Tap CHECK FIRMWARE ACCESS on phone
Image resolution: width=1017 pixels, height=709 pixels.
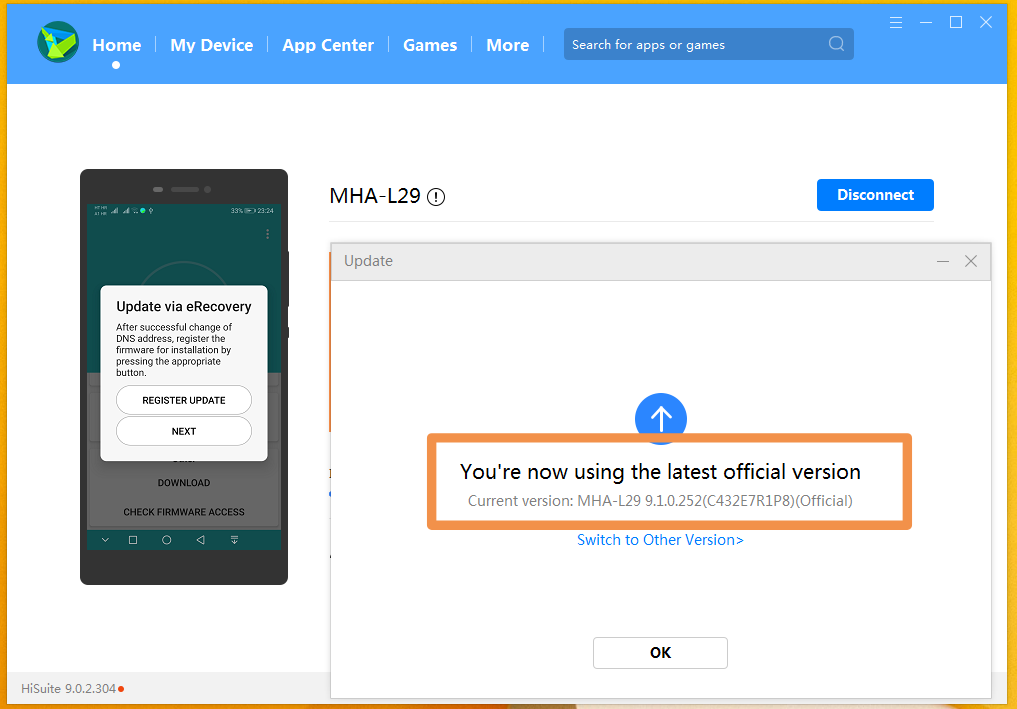[184, 512]
